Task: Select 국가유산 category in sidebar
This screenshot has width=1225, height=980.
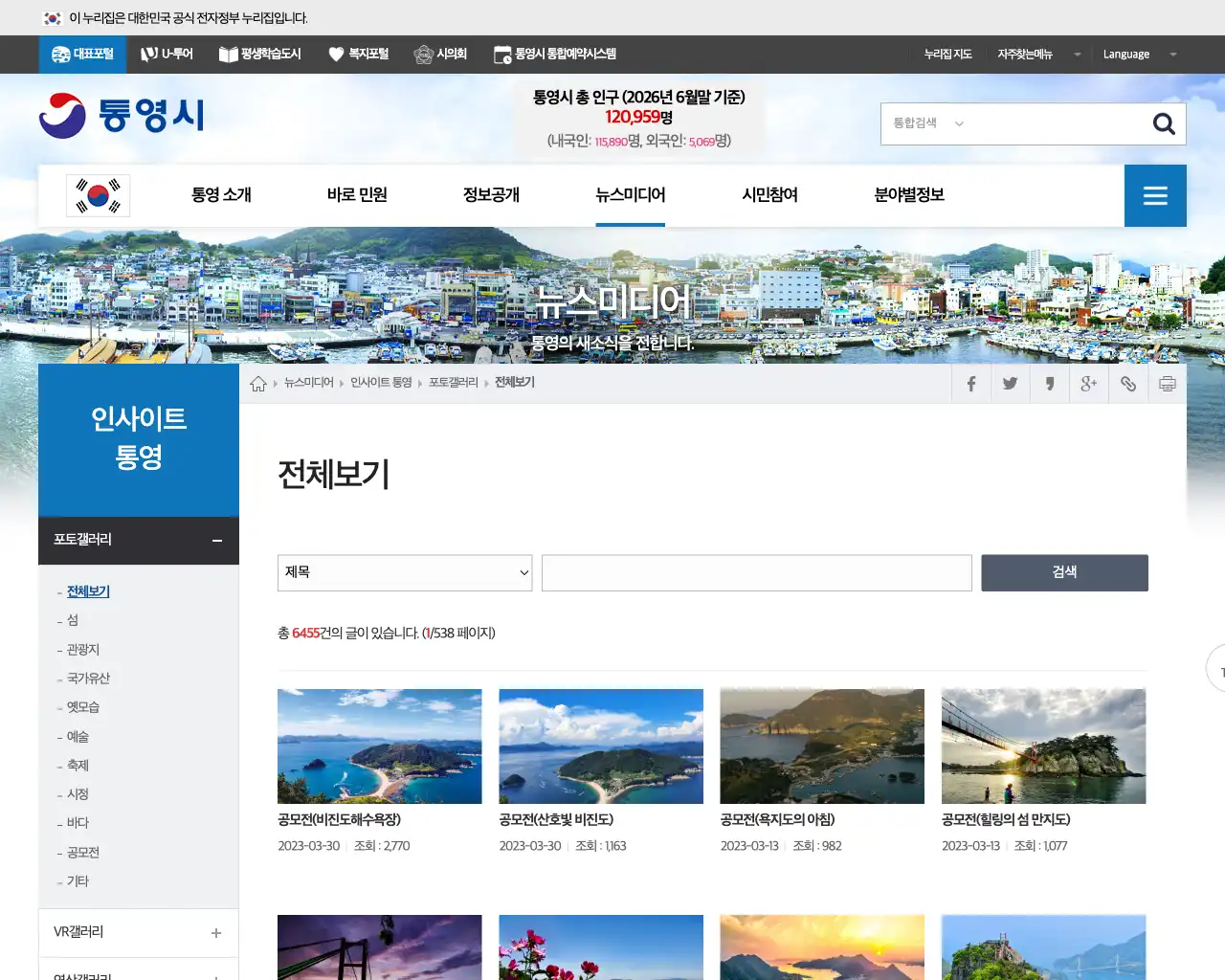Action: tap(88, 679)
